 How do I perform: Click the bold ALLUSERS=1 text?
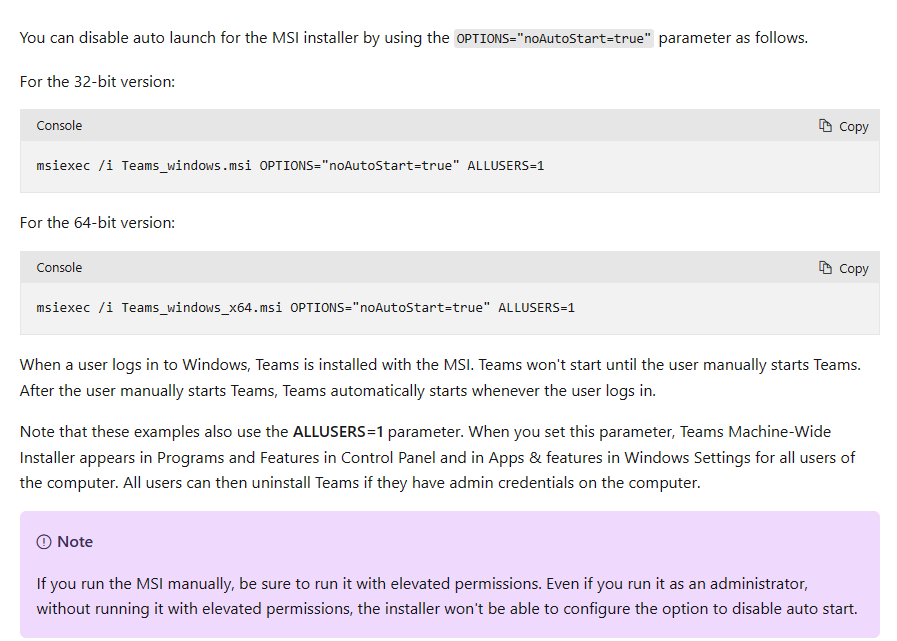coord(338,432)
